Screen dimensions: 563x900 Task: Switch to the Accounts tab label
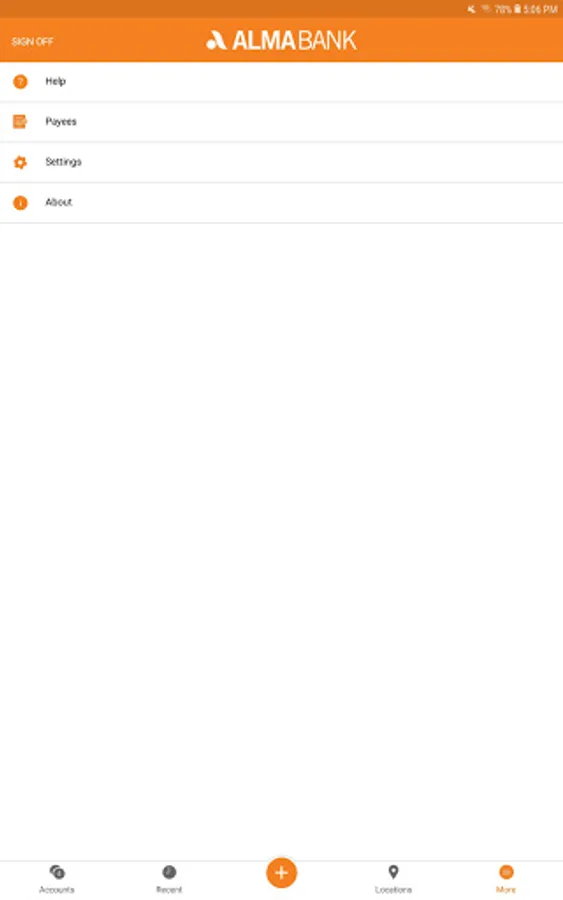point(57,890)
